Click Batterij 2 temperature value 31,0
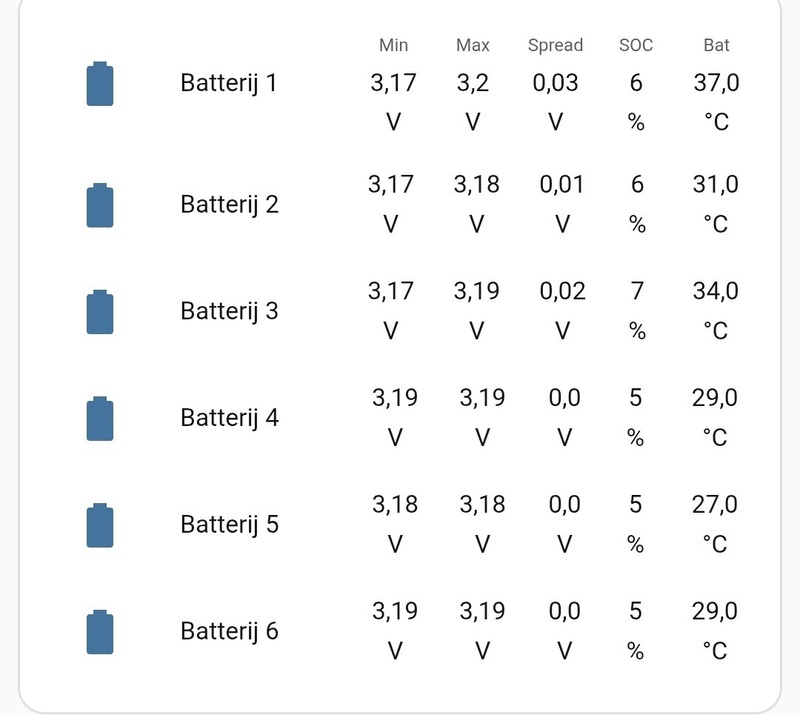This screenshot has width=800, height=715. tap(716, 185)
